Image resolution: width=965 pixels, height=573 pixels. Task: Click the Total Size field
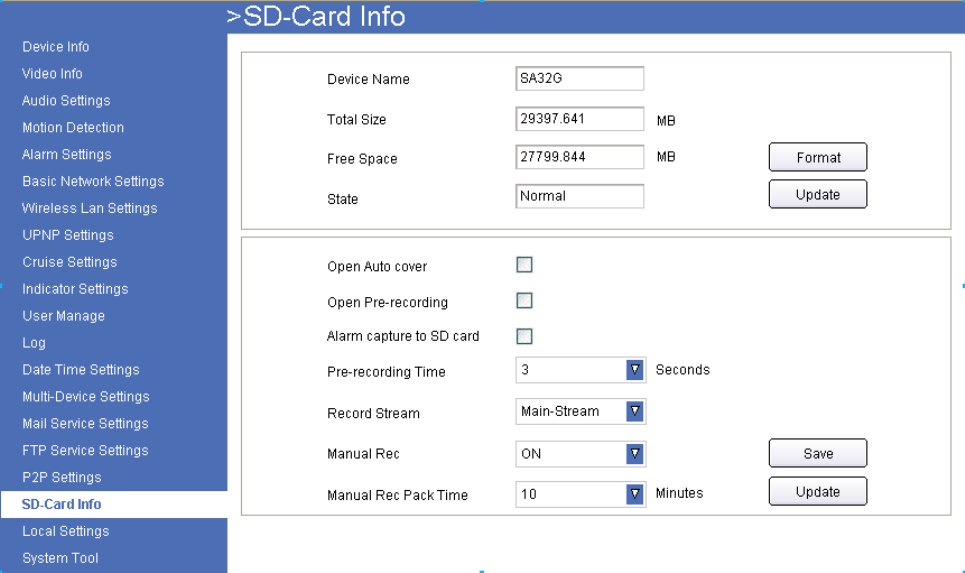tap(580, 119)
